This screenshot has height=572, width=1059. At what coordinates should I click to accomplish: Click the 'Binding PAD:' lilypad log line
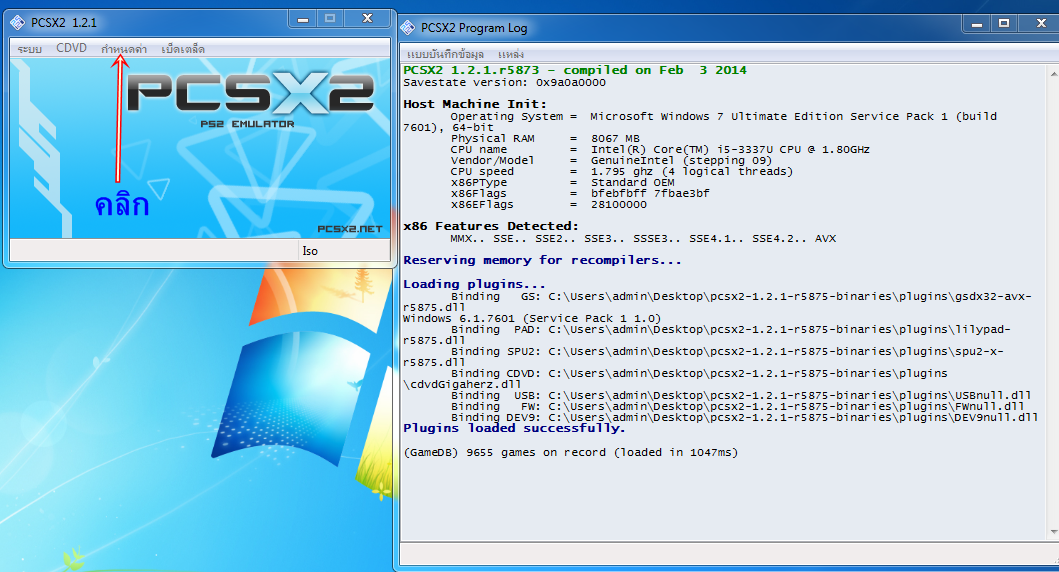(x=706, y=334)
